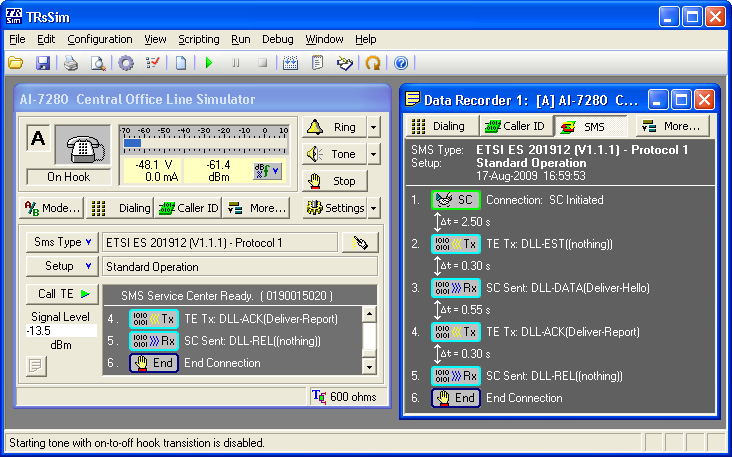Switch to Dialing tab in Data Recorder
Screen dimensions: 732x457
(442, 126)
